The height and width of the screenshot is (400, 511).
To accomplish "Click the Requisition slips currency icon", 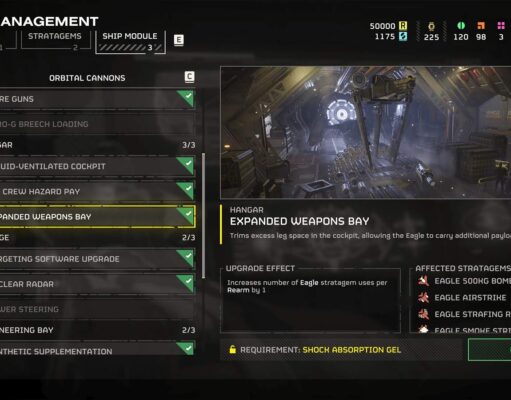I will pos(403,25).
